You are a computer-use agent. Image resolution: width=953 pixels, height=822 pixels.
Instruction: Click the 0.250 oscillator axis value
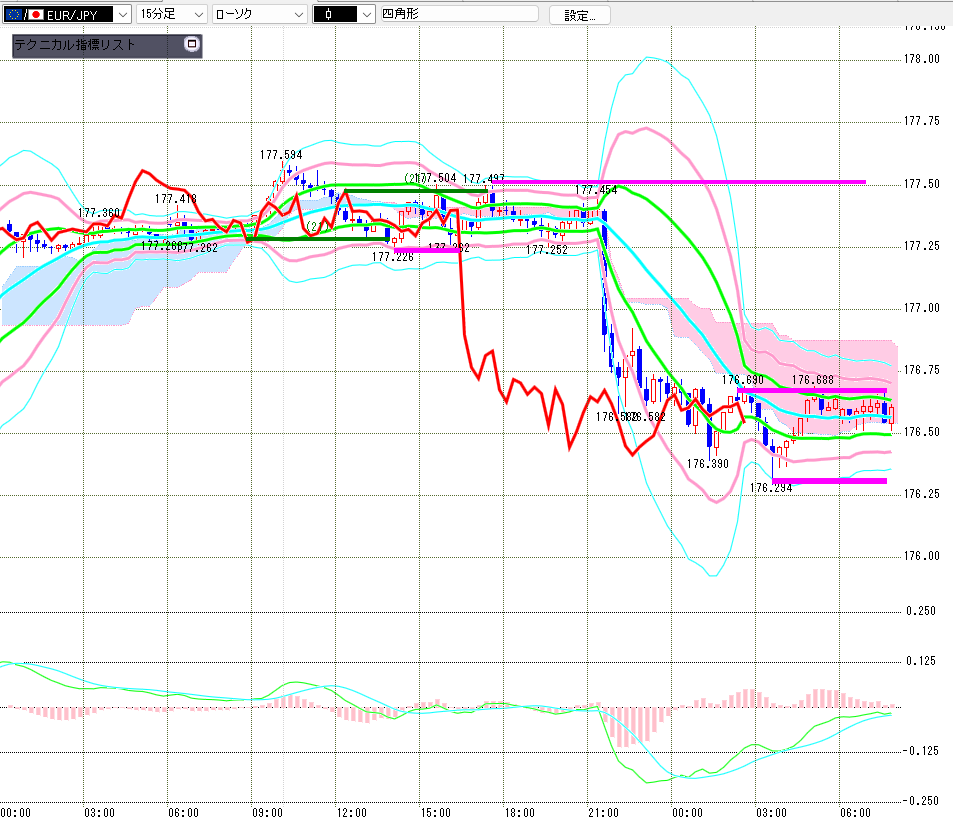[x=921, y=611]
